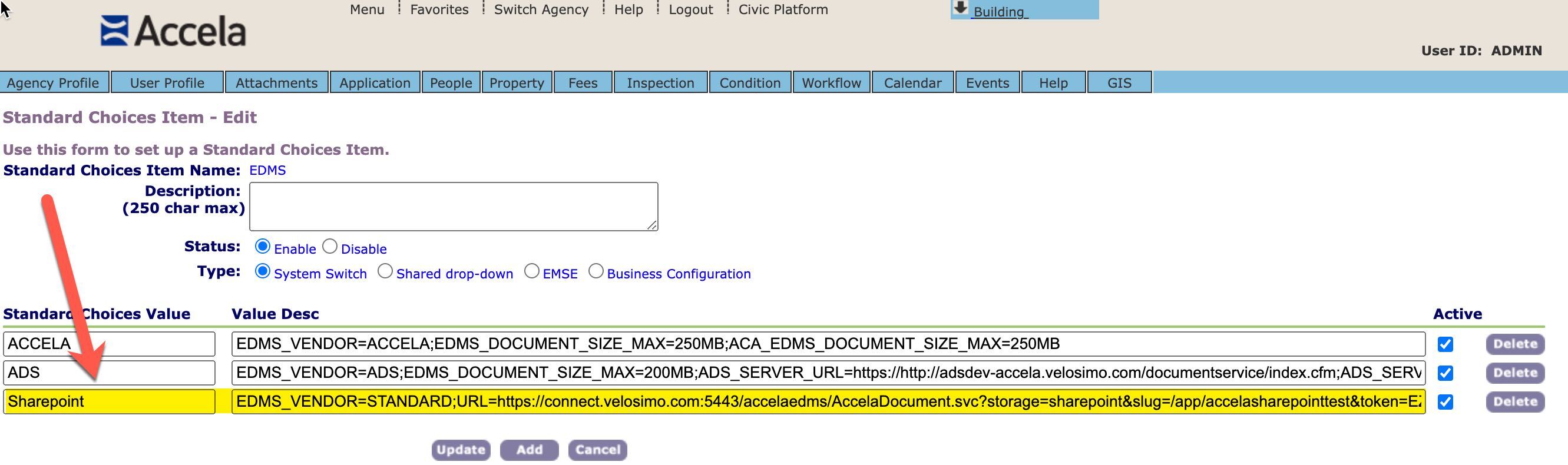Click the Sharepoint row Value Desc field
The height and width of the screenshot is (465, 1568).
[828, 401]
